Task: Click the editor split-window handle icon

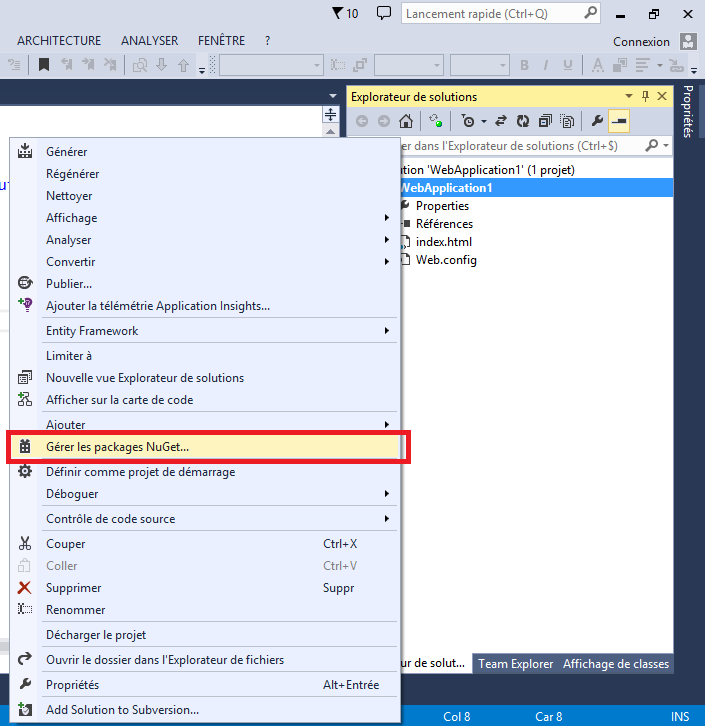Action: point(330,114)
